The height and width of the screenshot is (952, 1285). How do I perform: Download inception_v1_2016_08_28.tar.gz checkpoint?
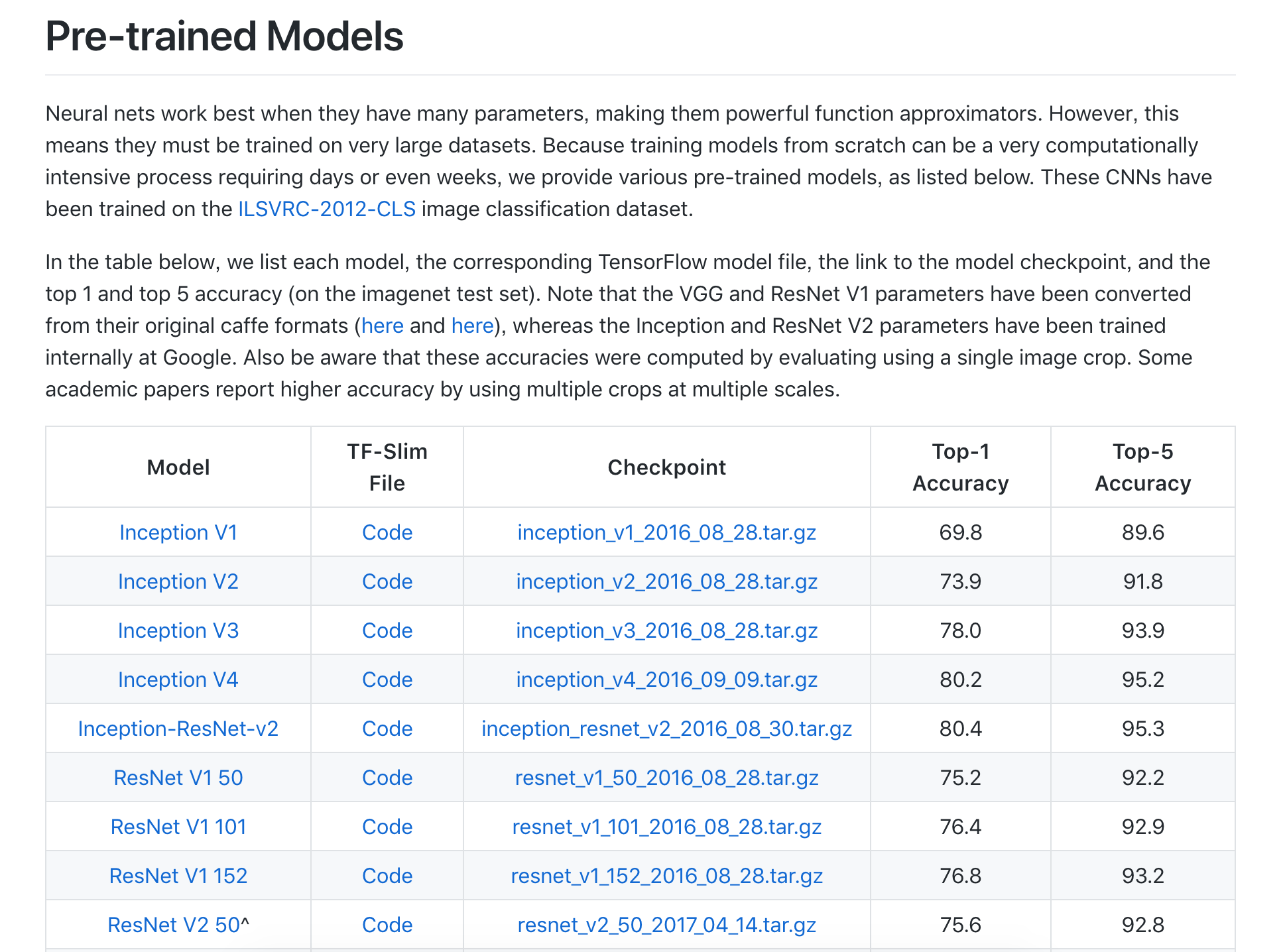666,532
